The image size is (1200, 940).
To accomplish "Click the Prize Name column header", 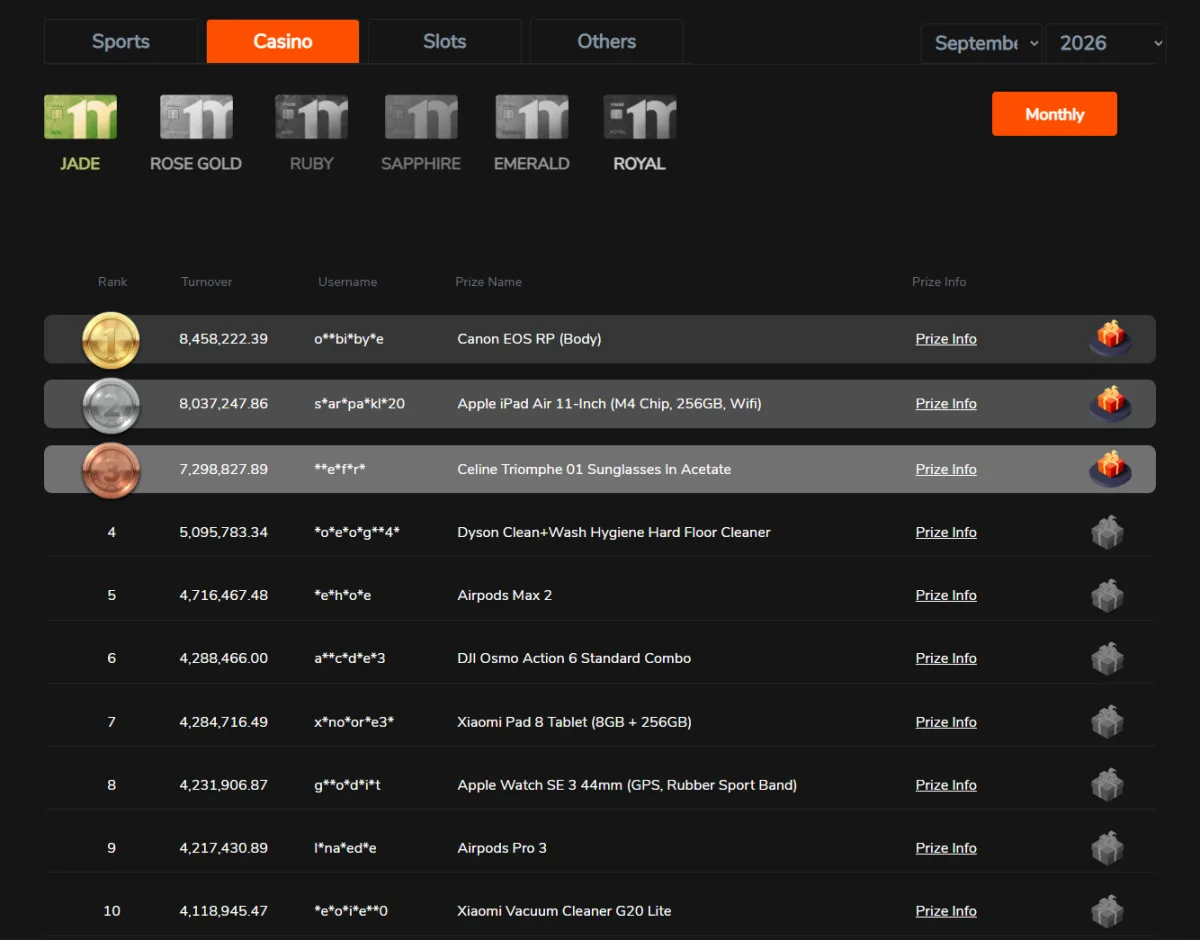I will click(x=489, y=282).
